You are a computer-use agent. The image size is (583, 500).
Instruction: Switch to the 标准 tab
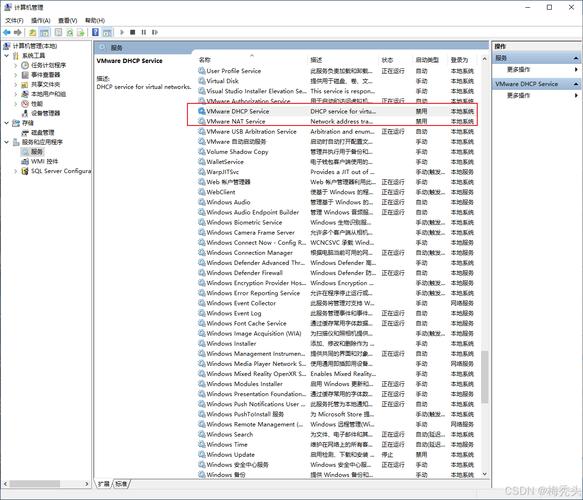[121, 484]
